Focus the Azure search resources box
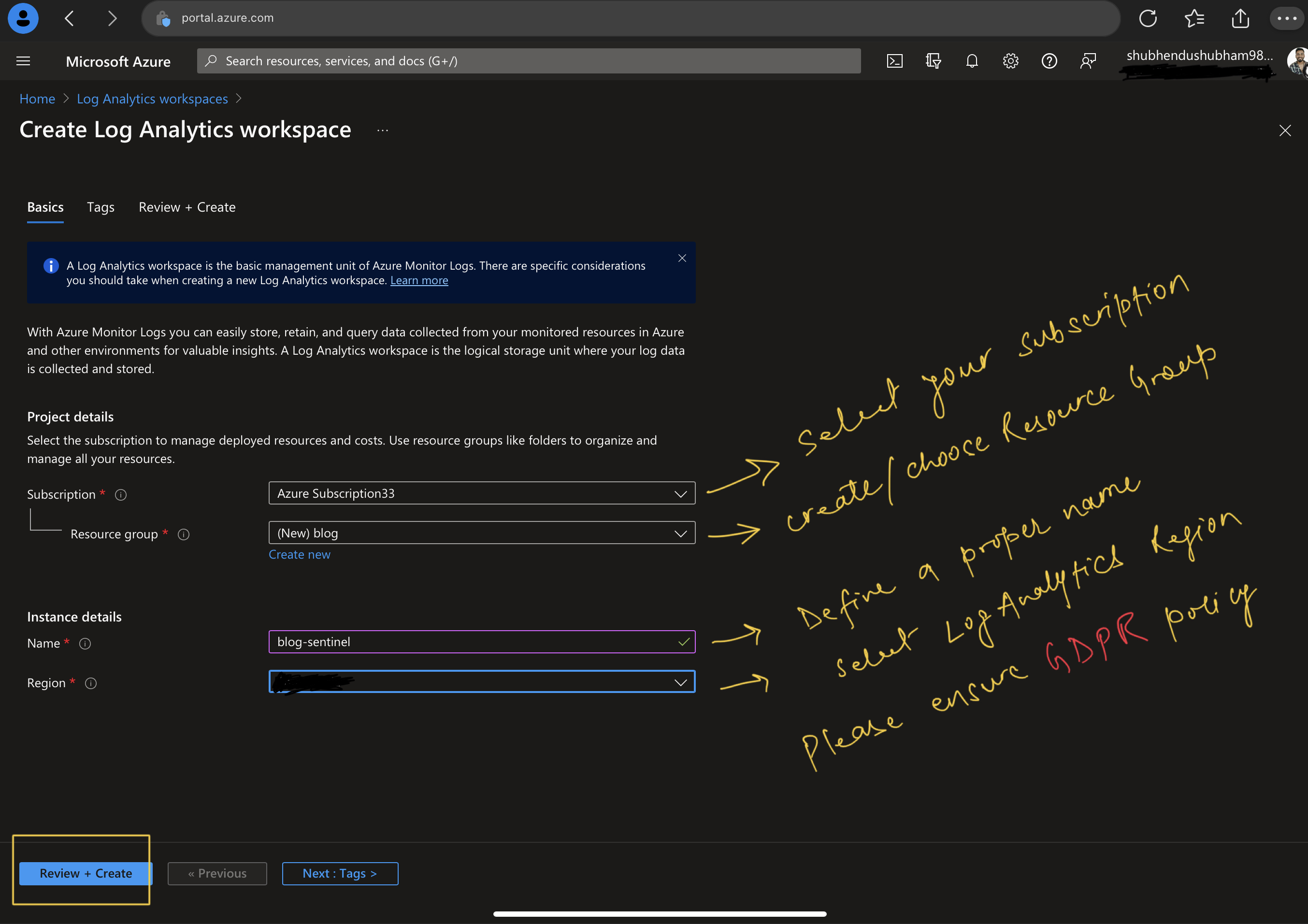Image resolution: width=1308 pixels, height=924 pixels. [x=529, y=61]
